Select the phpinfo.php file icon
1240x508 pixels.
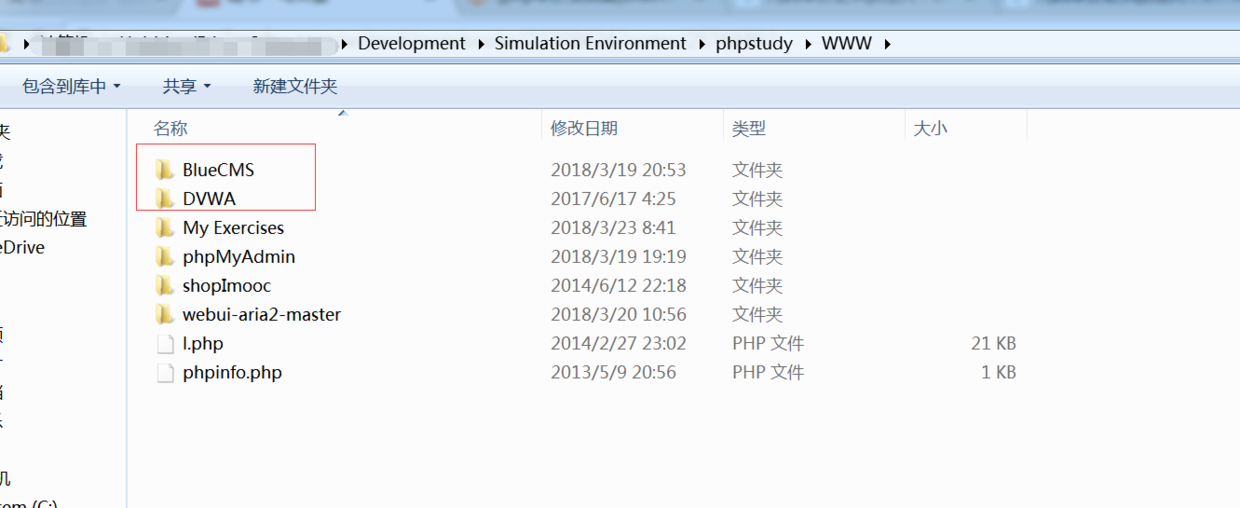(165, 373)
